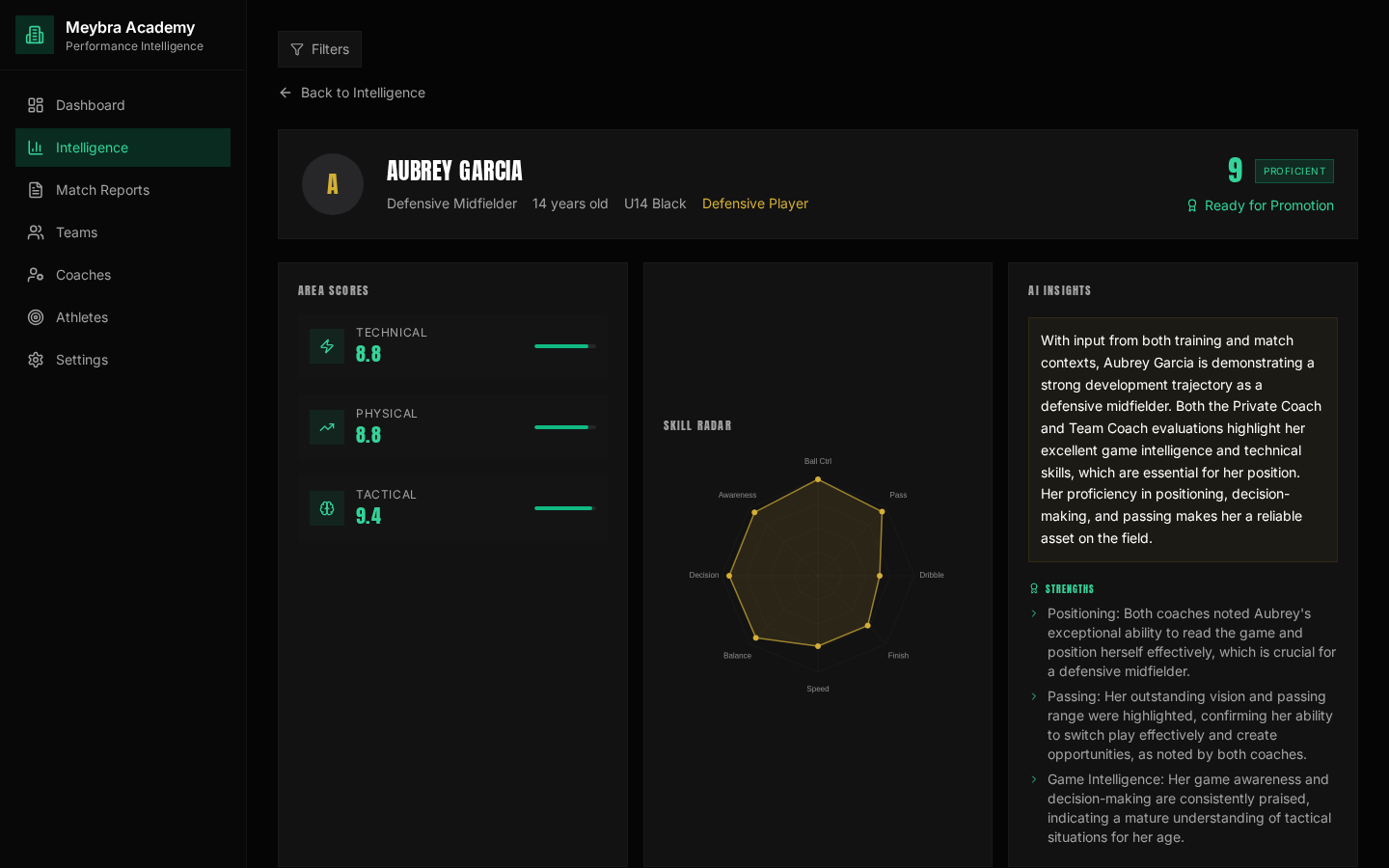The height and width of the screenshot is (868, 1389).
Task: Open Settings from the sidebar
Action: pyautogui.click(x=123, y=360)
